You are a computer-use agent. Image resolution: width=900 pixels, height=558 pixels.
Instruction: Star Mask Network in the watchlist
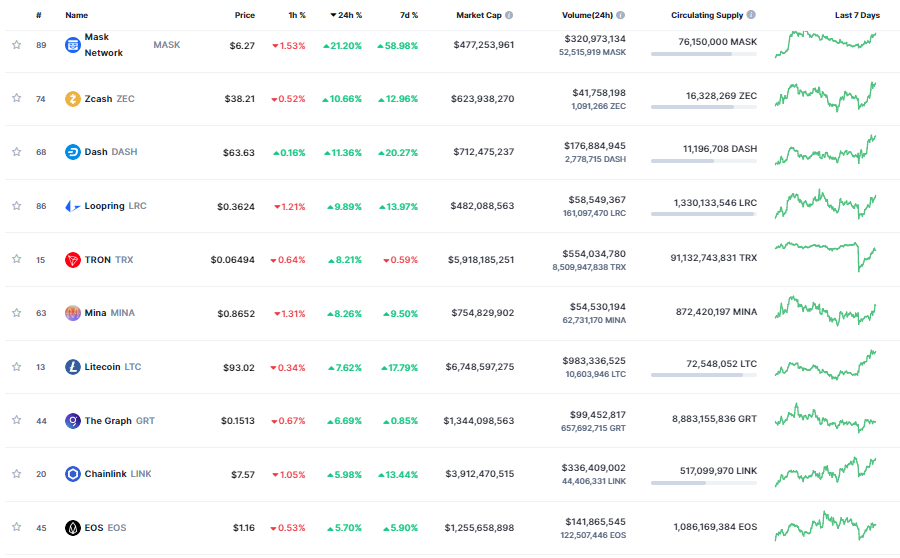click(x=17, y=45)
